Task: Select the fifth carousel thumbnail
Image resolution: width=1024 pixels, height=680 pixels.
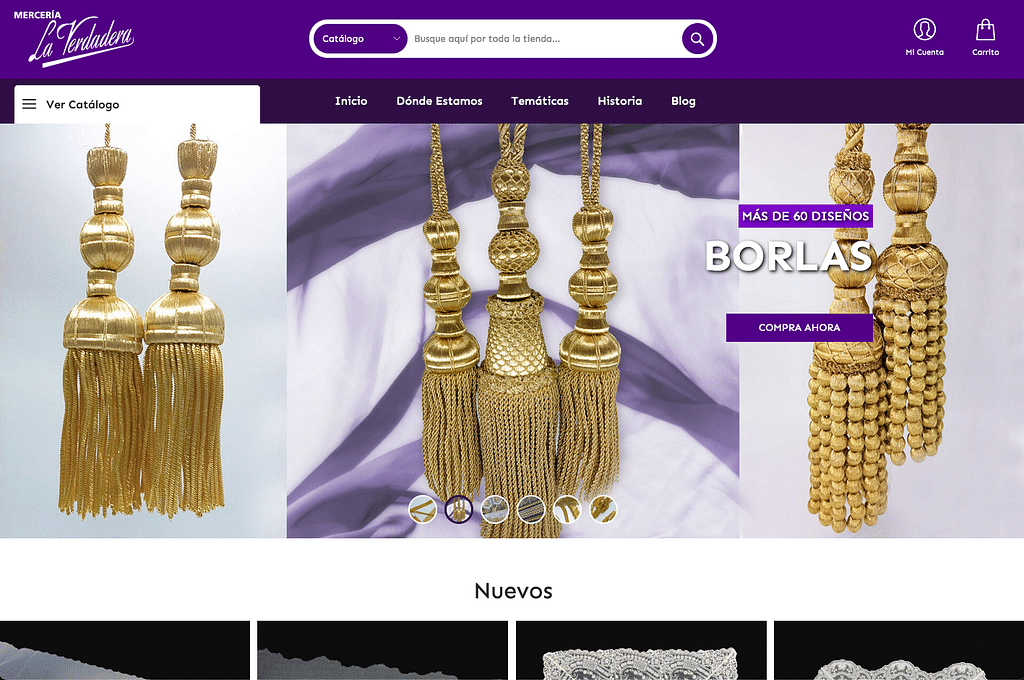Action: point(567,509)
